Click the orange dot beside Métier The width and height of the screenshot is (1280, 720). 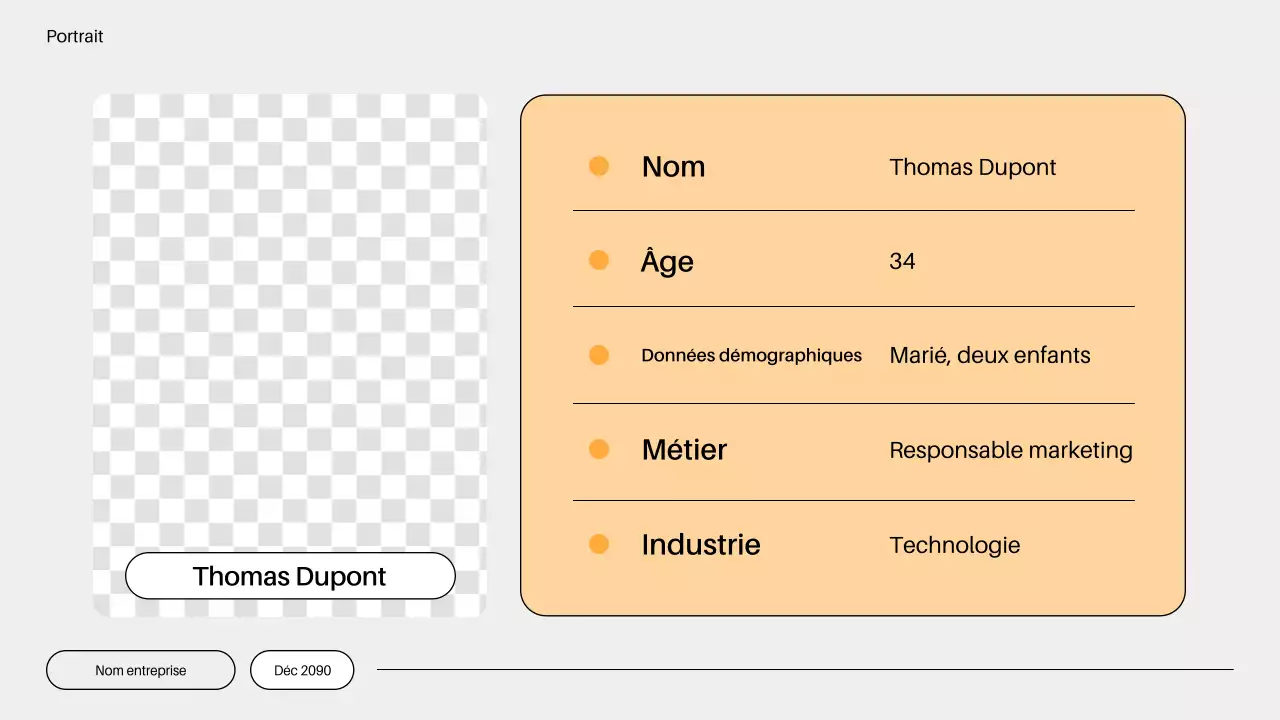click(x=599, y=449)
